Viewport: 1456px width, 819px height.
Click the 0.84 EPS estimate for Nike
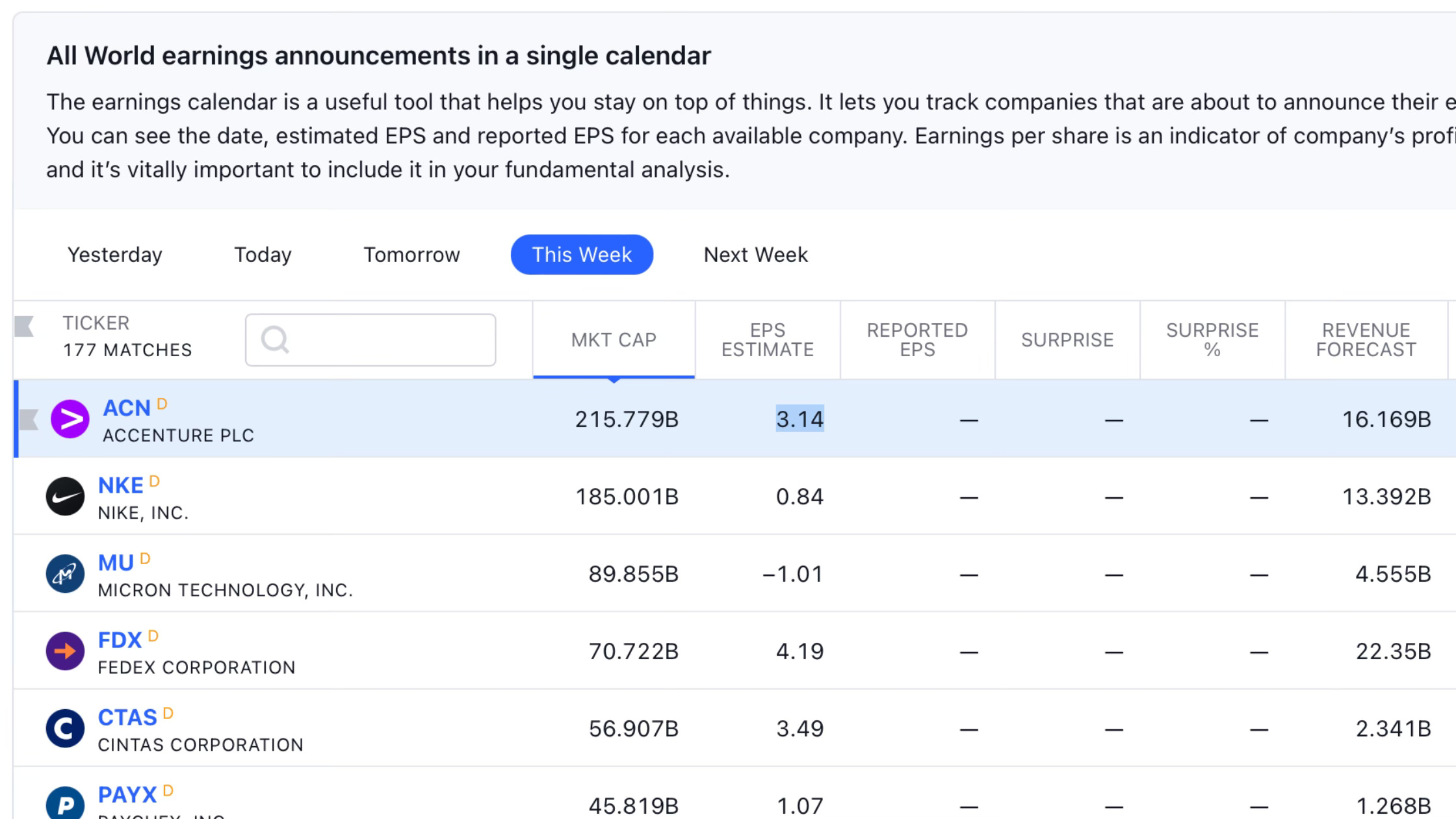(x=800, y=497)
